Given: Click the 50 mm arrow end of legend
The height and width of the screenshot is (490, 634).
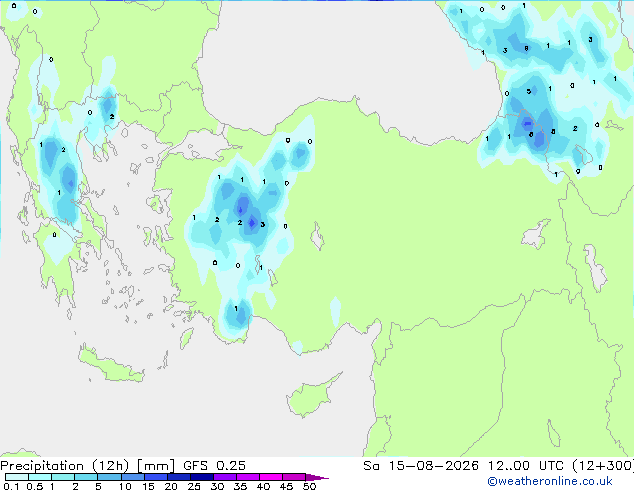Looking at the screenshot, I should pyautogui.click(x=317, y=477).
